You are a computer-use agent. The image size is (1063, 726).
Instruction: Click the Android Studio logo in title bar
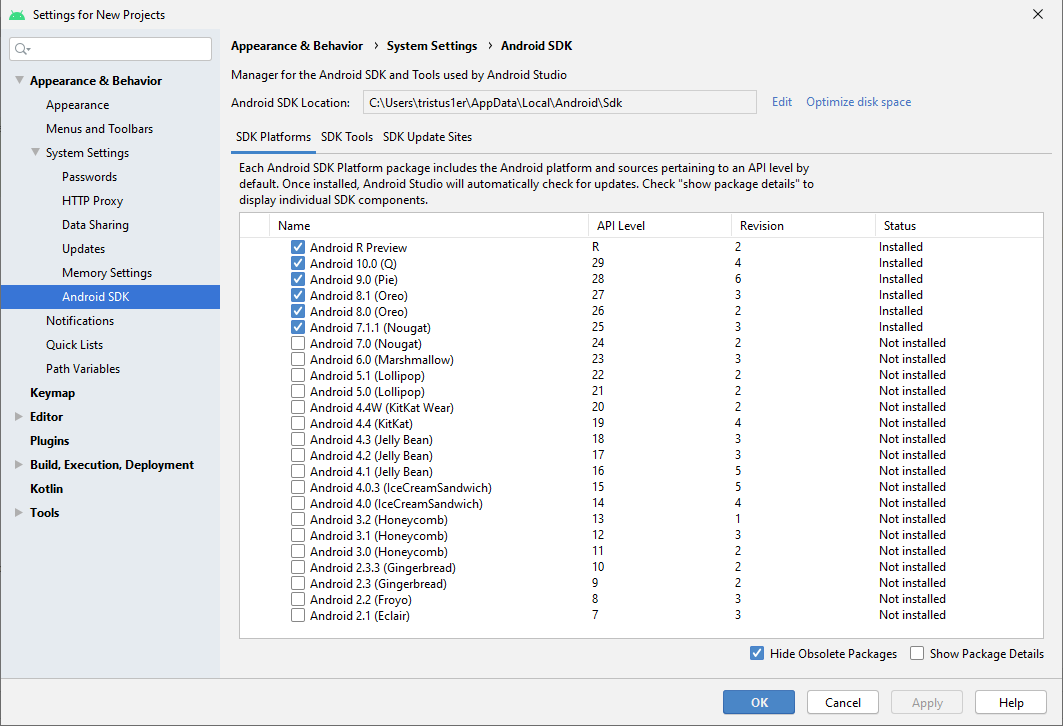coord(17,15)
